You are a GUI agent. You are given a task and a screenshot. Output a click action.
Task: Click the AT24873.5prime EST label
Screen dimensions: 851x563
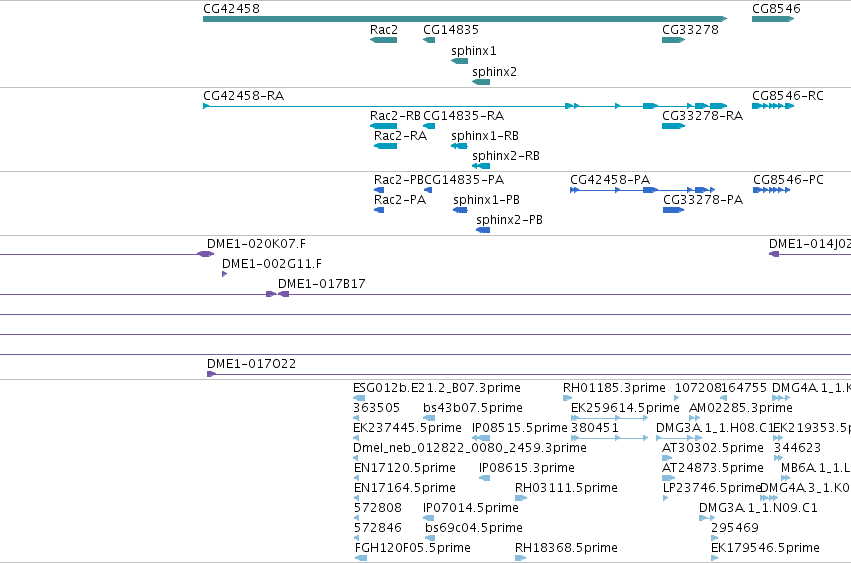tap(713, 469)
